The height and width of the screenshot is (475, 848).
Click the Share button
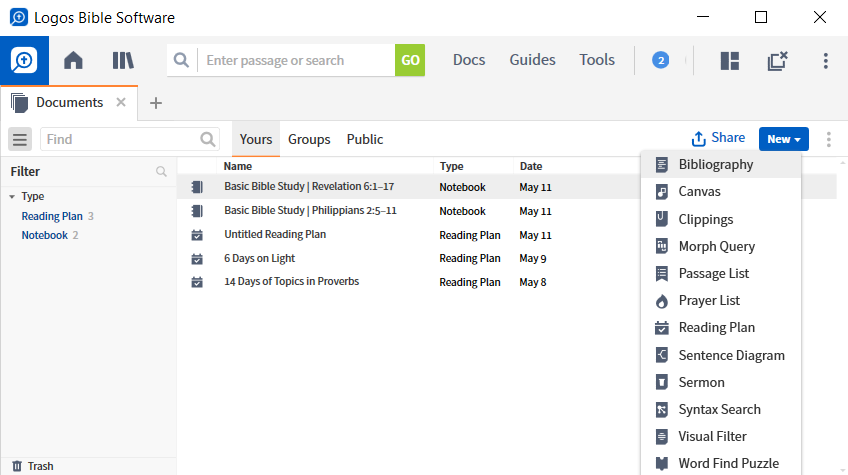click(718, 138)
